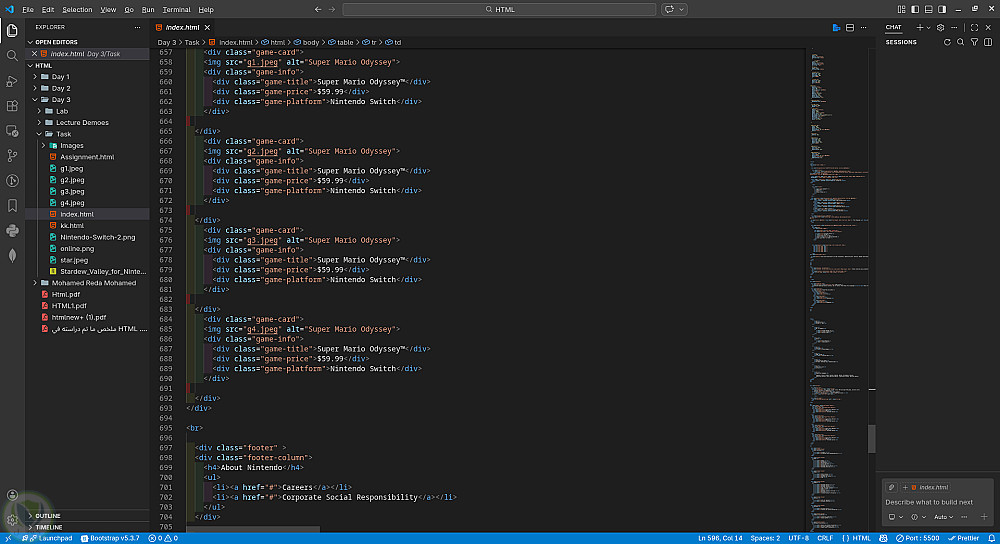Click chat input Describe what to build next
1000x544 pixels.
click(929, 502)
